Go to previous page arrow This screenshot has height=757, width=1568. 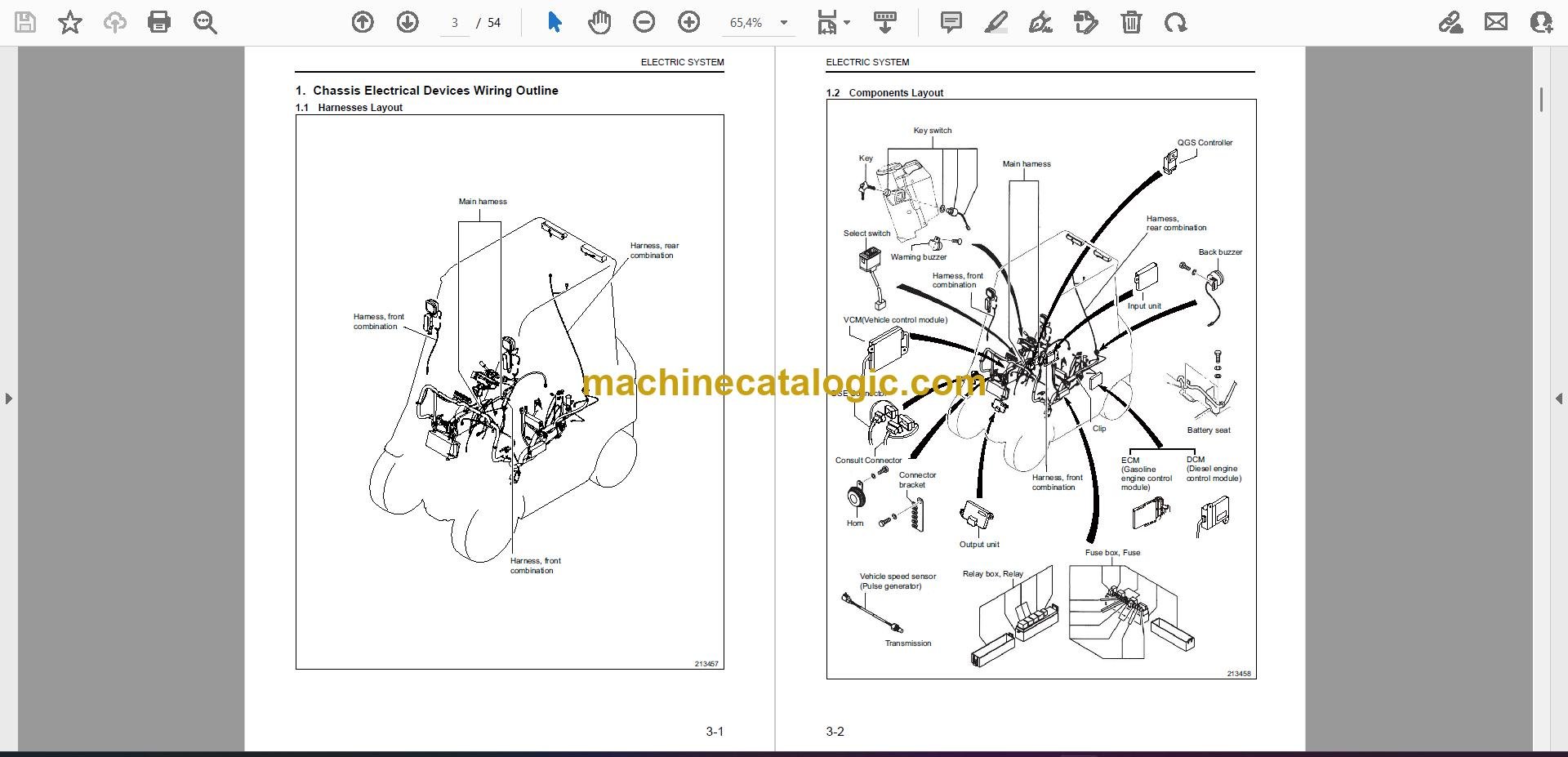click(363, 22)
